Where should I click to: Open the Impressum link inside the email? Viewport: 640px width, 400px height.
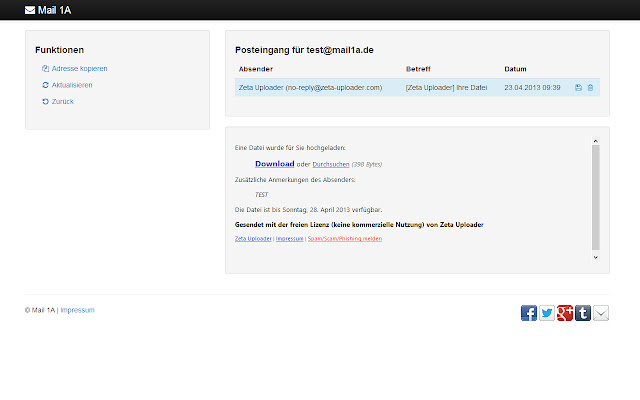pos(289,238)
